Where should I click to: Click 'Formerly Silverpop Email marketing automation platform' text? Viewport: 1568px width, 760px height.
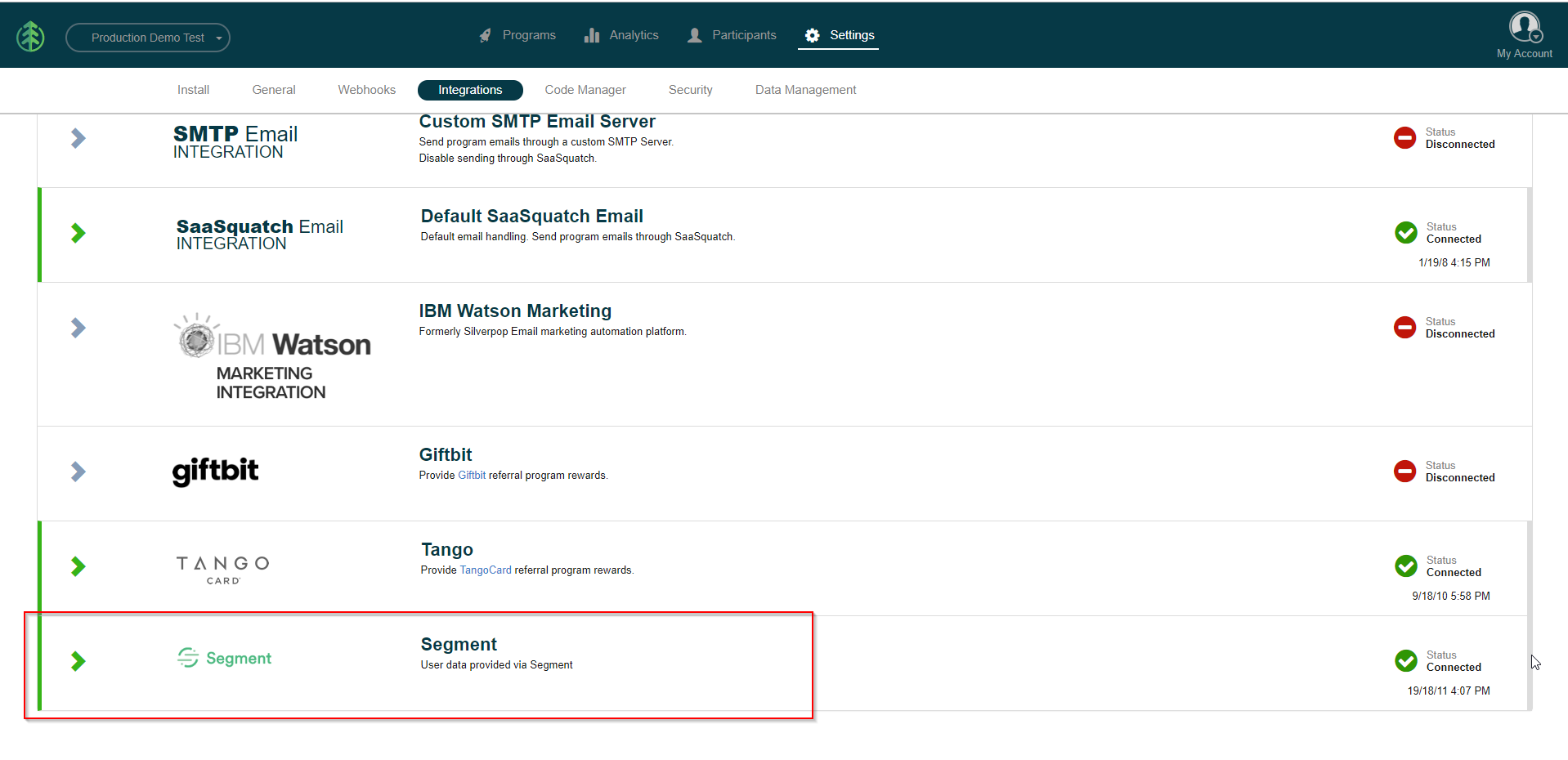pos(553,332)
